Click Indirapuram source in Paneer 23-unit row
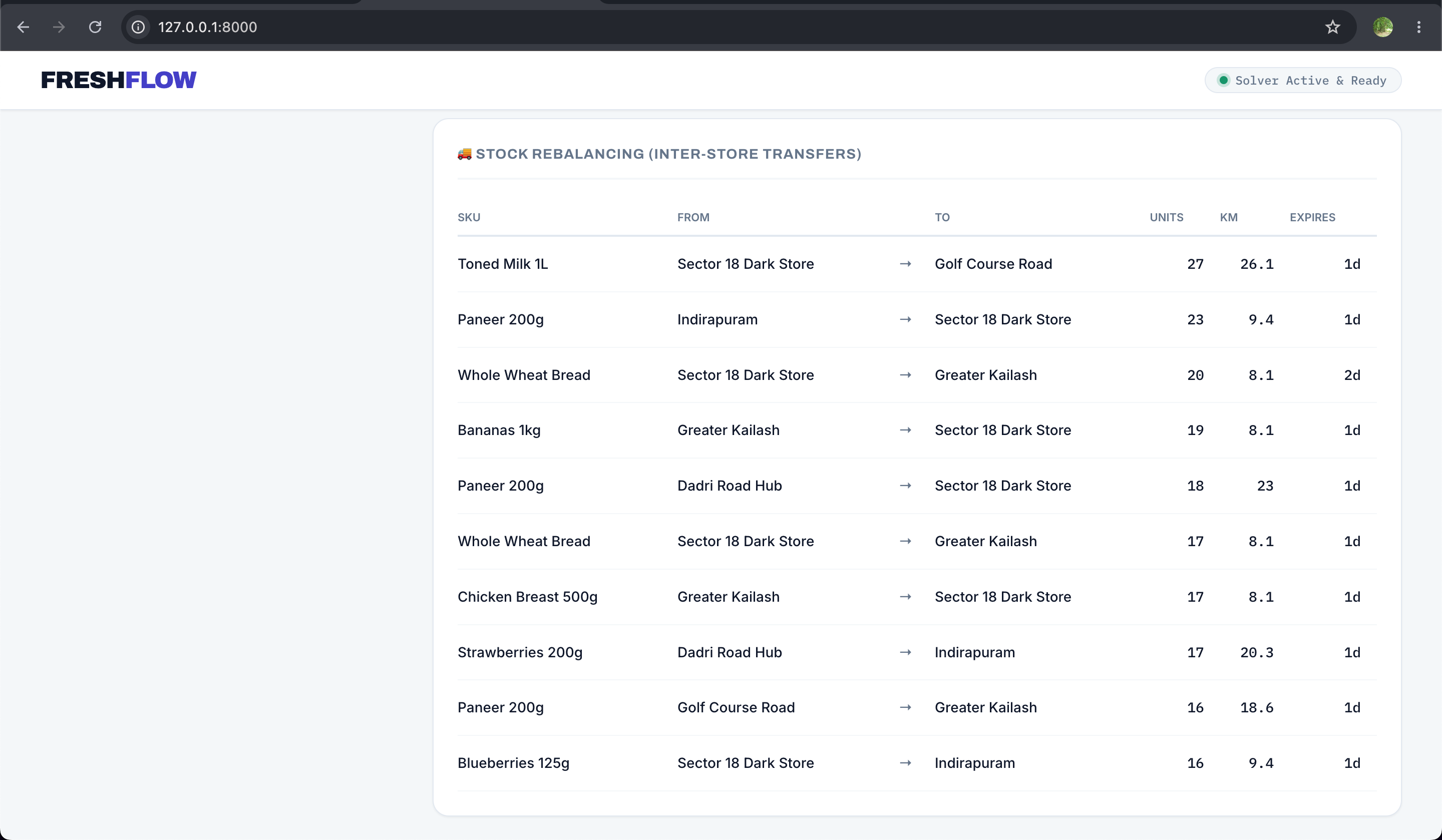1442x840 pixels. (x=717, y=319)
